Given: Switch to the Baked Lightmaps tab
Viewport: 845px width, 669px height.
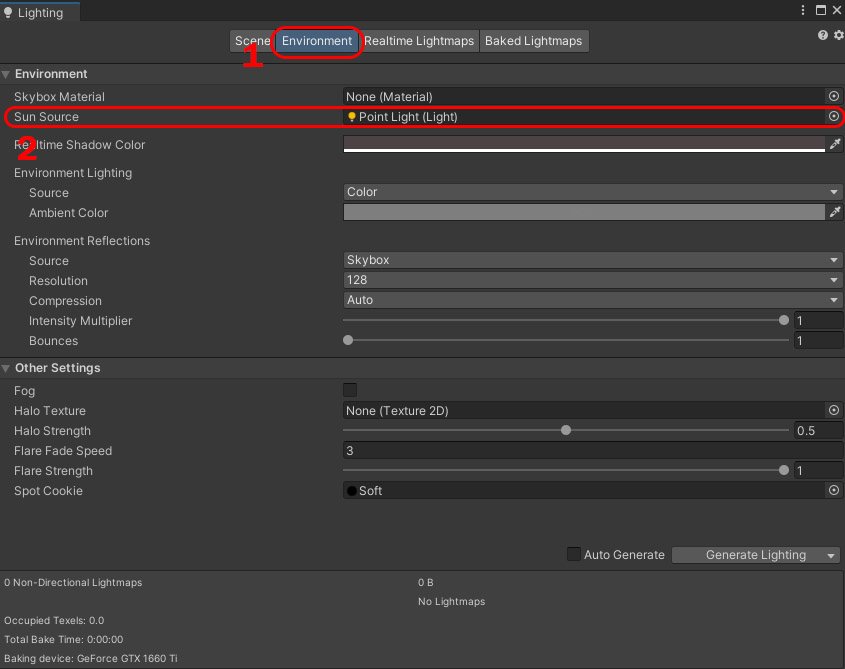Looking at the screenshot, I should (533, 41).
